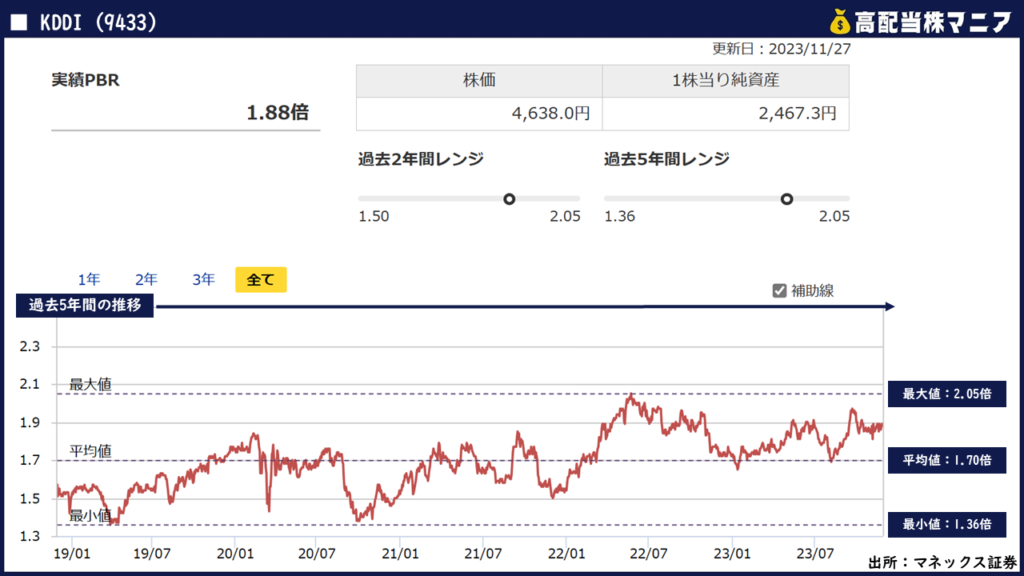
Task: Select the 全て range tab
Action: click(x=261, y=280)
